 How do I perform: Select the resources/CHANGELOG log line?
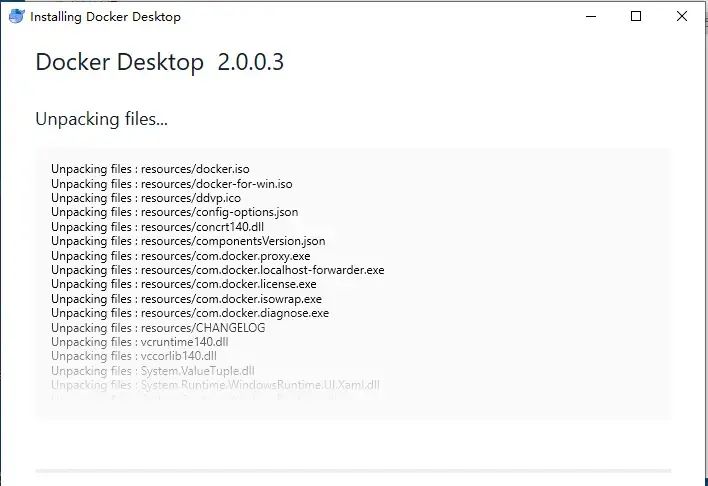[158, 327]
